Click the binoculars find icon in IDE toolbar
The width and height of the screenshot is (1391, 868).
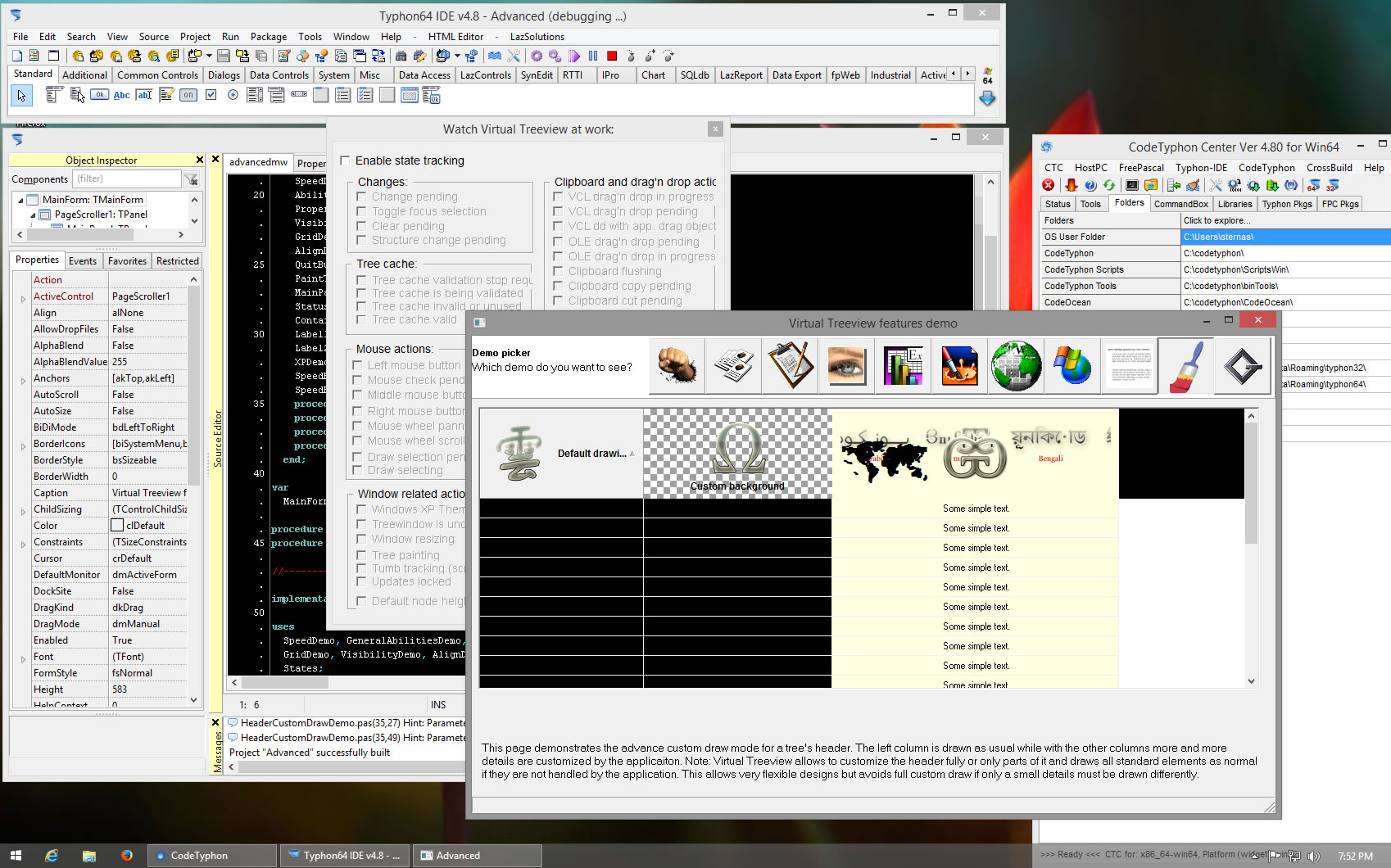(x=401, y=56)
